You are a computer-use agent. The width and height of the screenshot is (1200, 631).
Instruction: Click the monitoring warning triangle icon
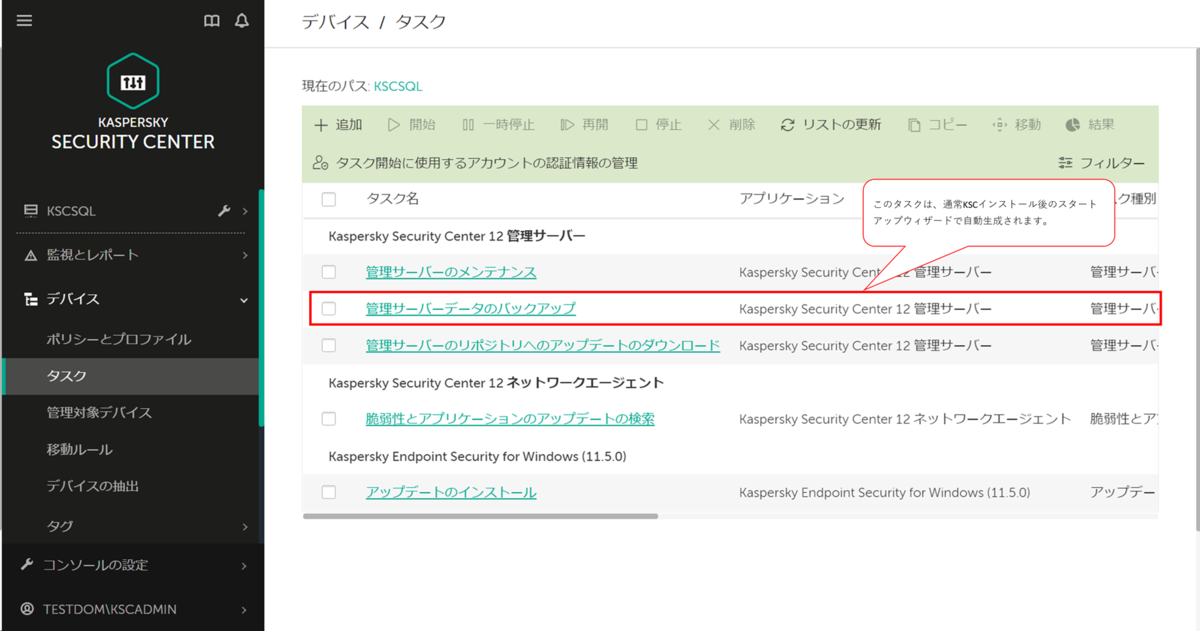tap(30, 255)
